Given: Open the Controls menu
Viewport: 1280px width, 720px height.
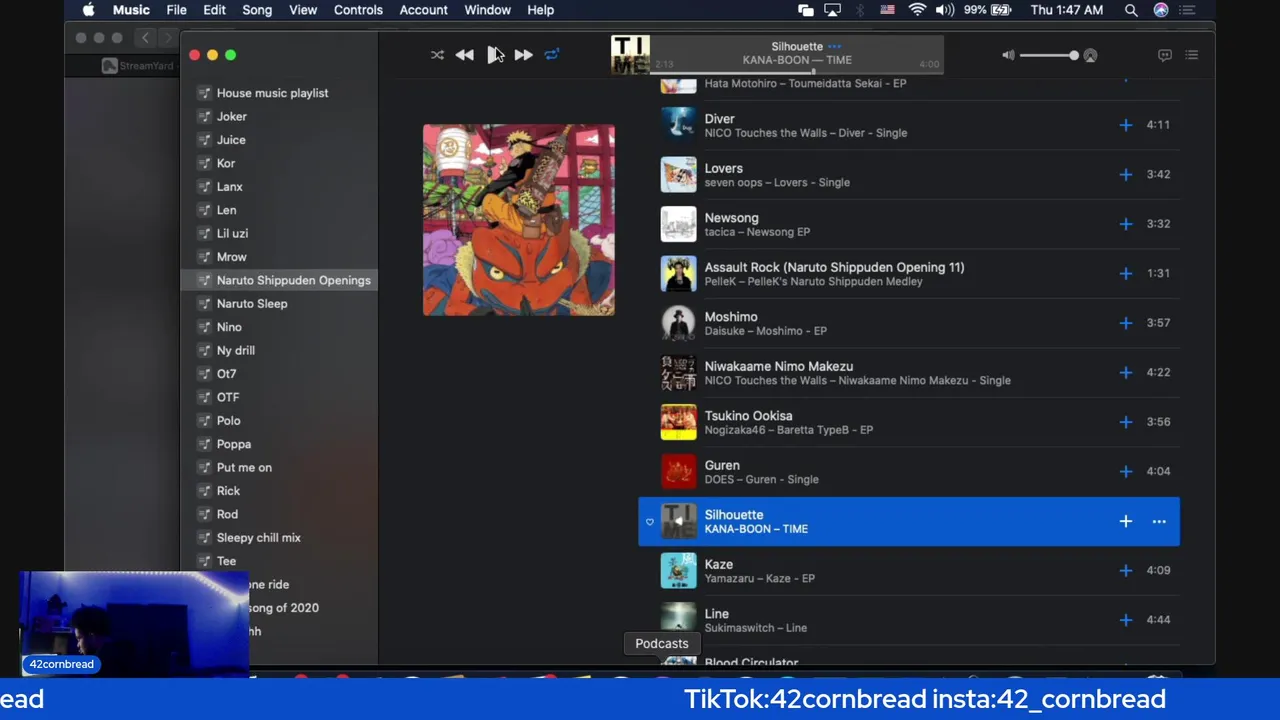Looking at the screenshot, I should [358, 10].
